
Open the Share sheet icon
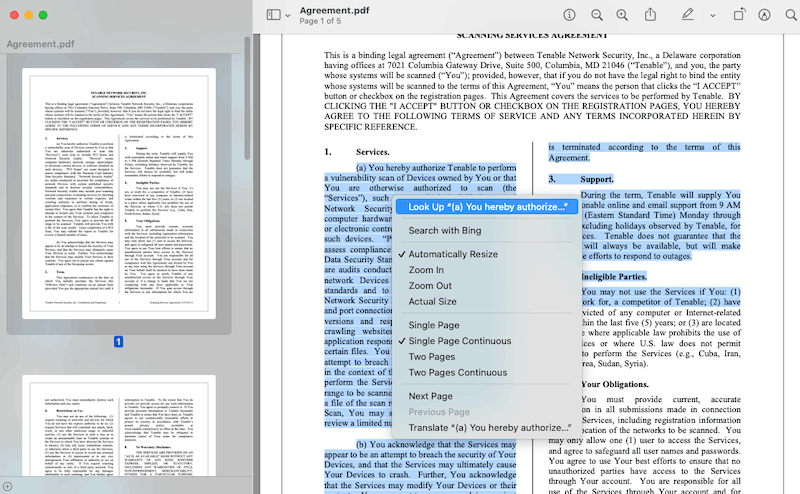[x=649, y=15]
